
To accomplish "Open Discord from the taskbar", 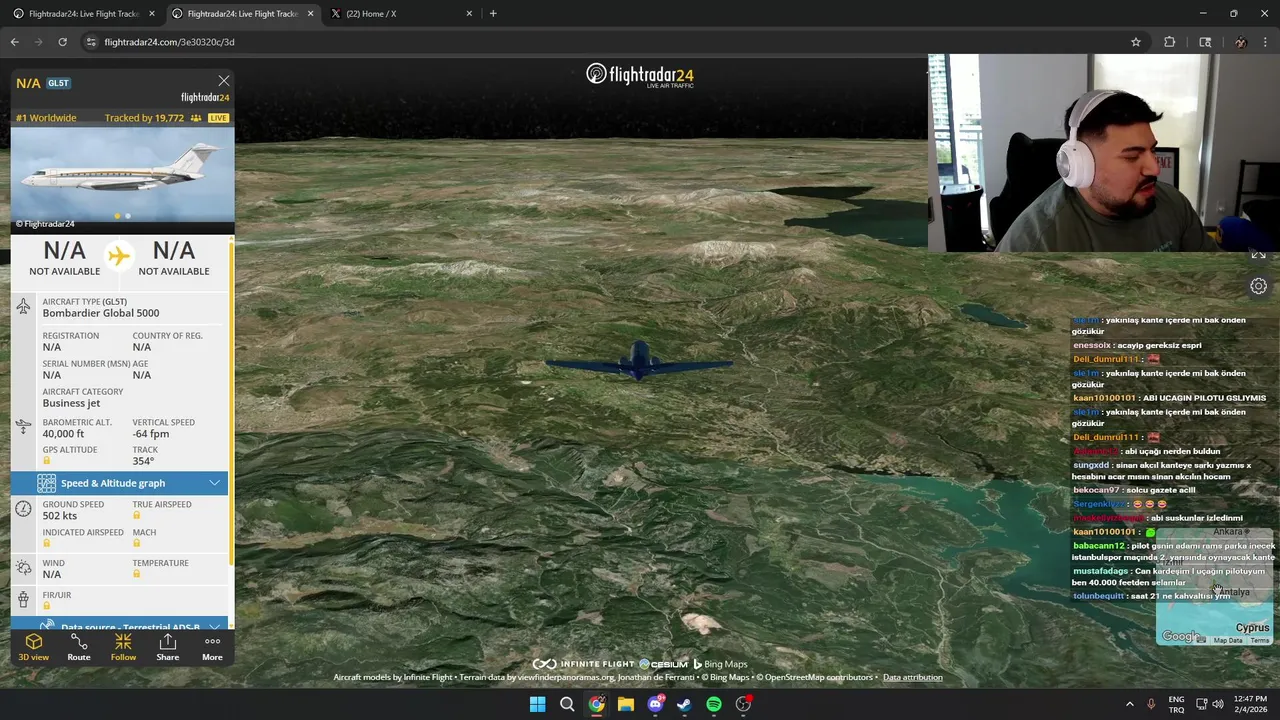I will point(655,704).
